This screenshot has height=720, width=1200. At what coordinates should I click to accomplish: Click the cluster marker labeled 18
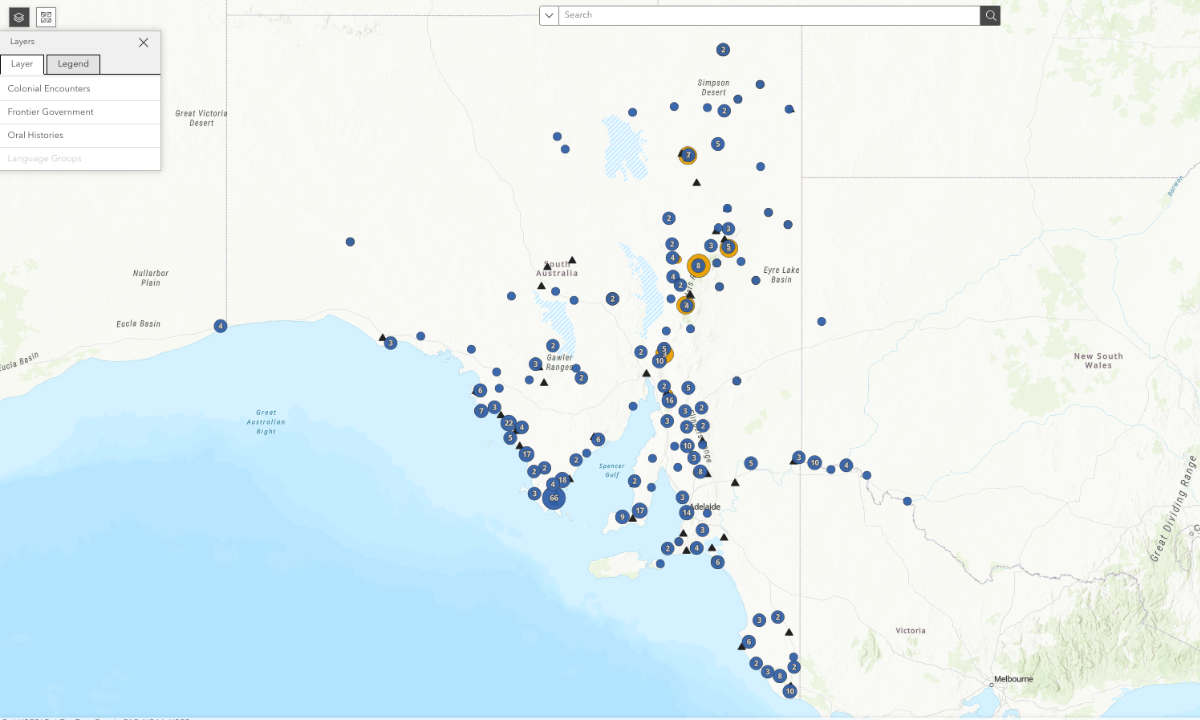[x=562, y=480]
